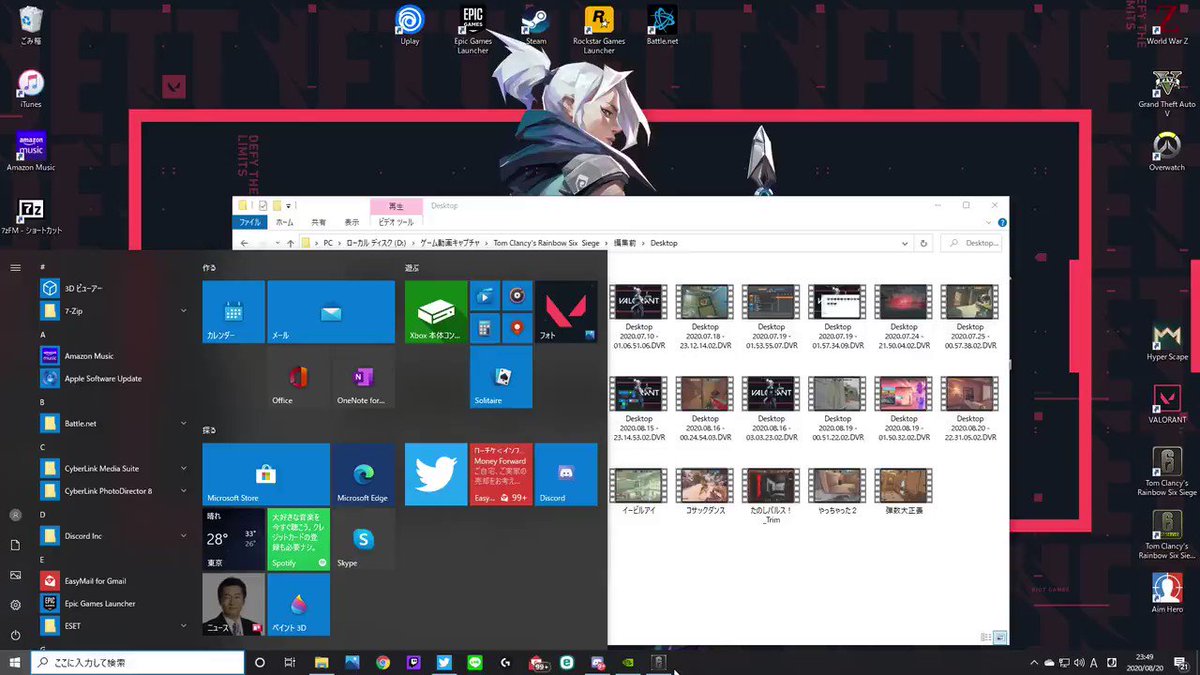Open Microsoft Store tile
This screenshot has width=1200, height=675.
(266, 474)
